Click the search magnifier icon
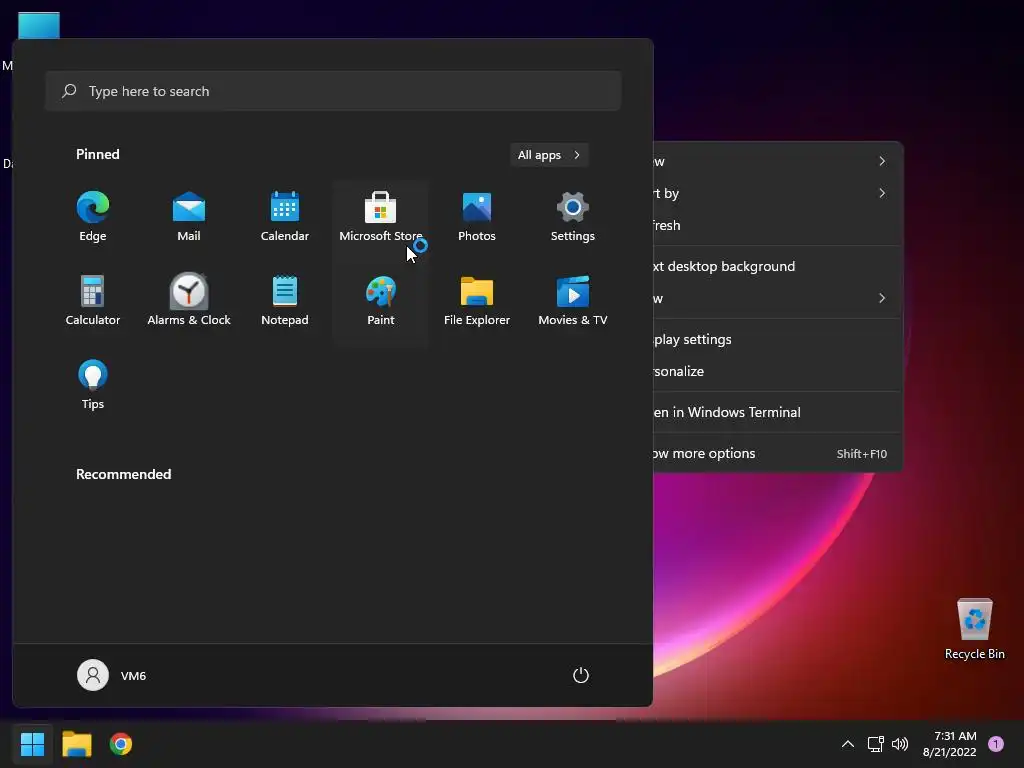Viewport: 1024px width, 768px height. [69, 91]
